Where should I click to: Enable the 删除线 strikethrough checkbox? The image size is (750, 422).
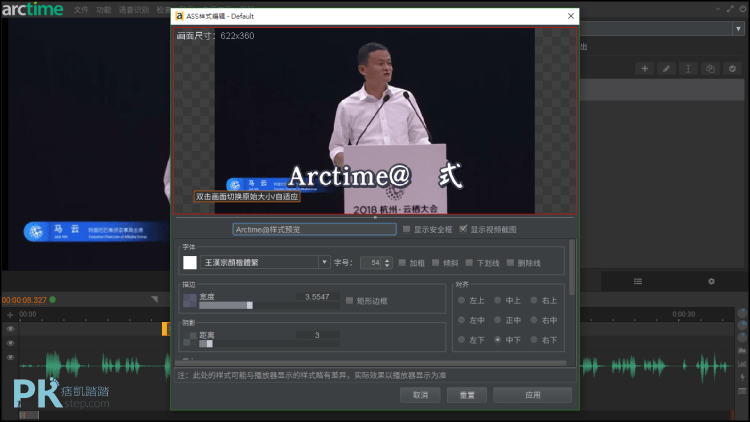pos(510,263)
